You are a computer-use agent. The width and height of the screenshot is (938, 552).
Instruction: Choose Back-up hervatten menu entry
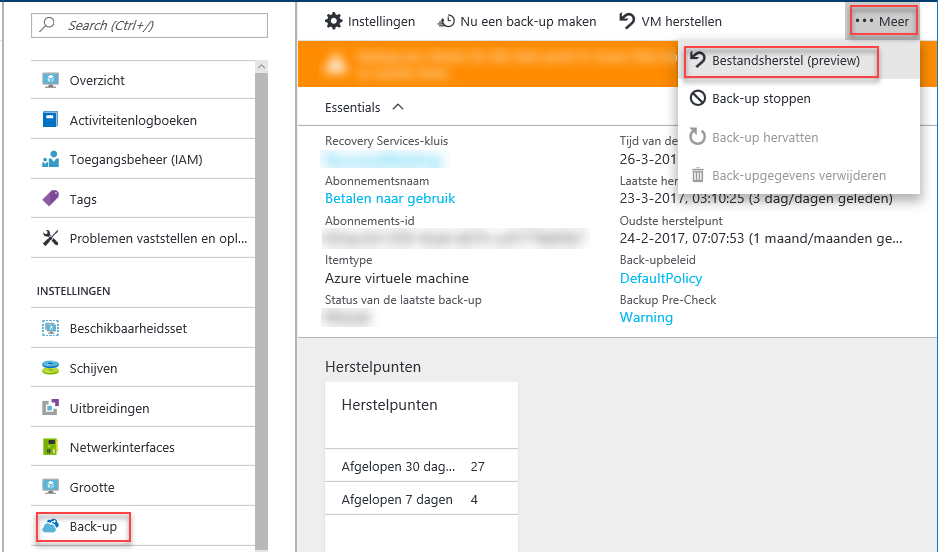(799, 137)
